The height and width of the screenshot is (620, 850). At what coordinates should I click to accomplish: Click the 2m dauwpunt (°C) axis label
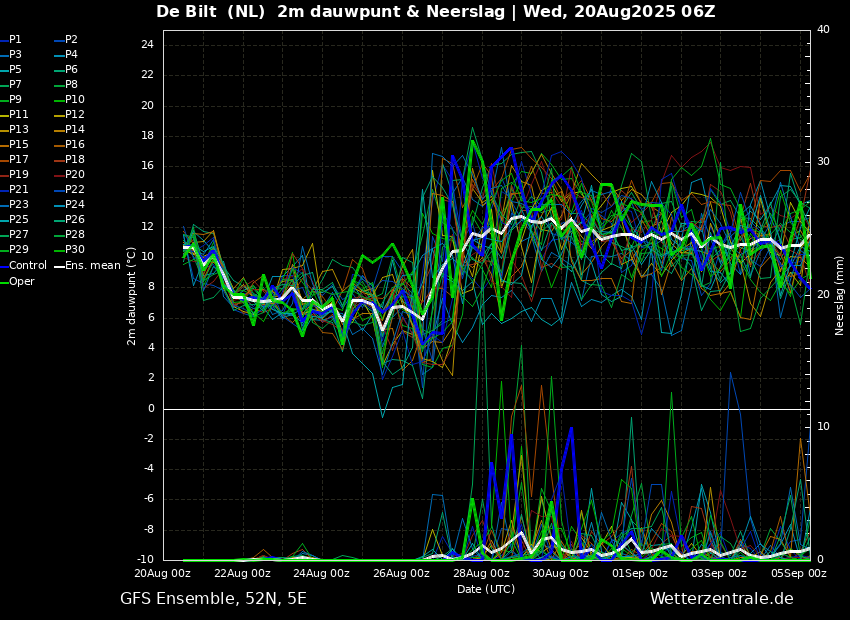[x=131, y=296]
